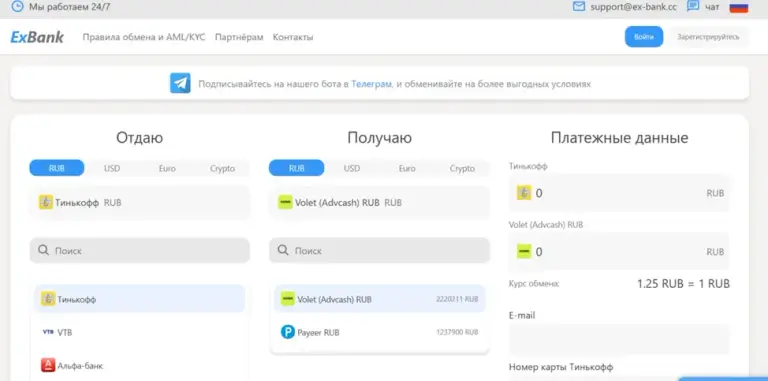Select Euro tab under Получаю
Image resolution: width=768 pixels, height=381 pixels.
coord(407,168)
